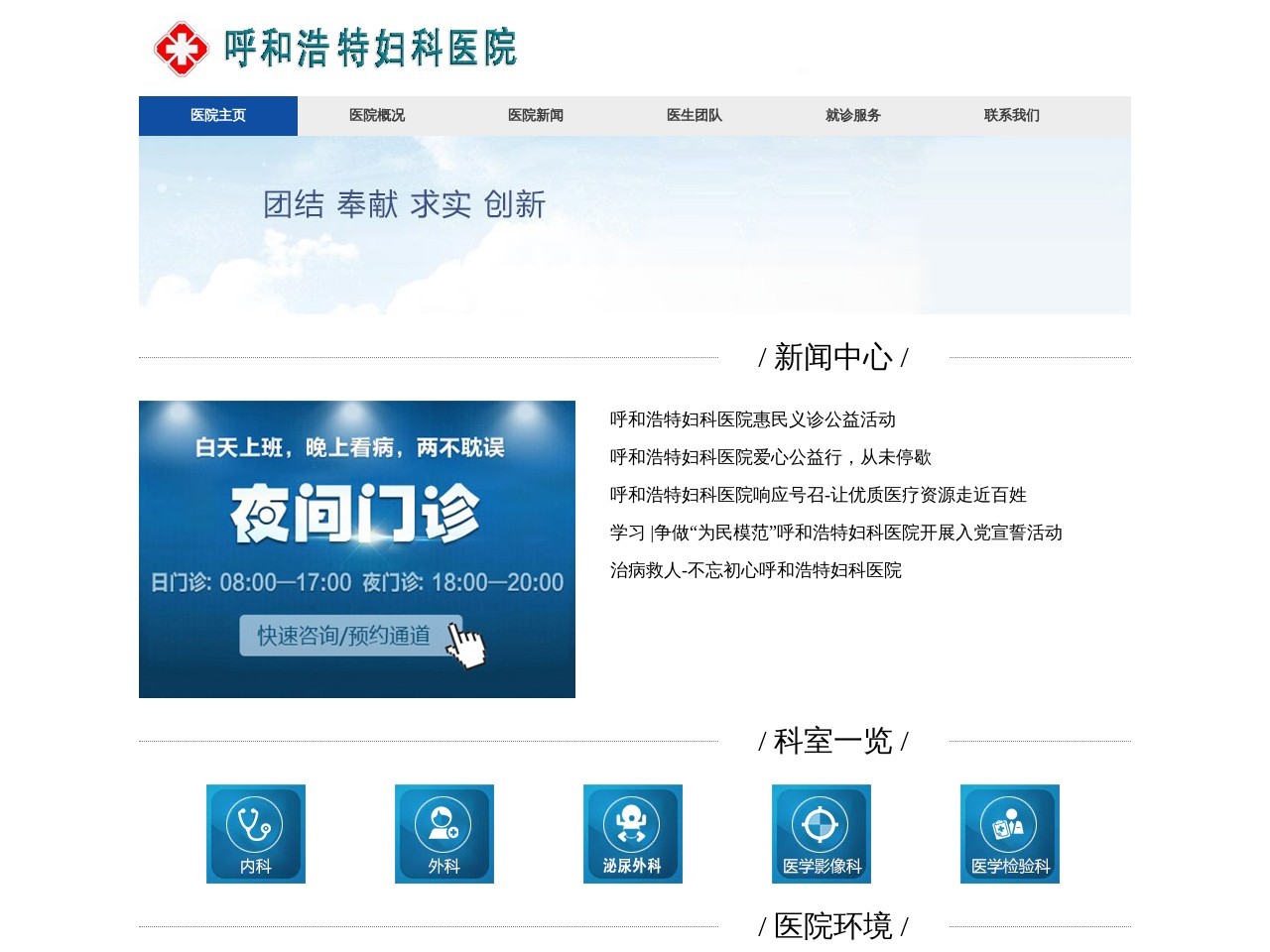This screenshot has height=952, width=1270.
Task: Open the 就诊服务 menu item
Action: pyautogui.click(x=850, y=116)
